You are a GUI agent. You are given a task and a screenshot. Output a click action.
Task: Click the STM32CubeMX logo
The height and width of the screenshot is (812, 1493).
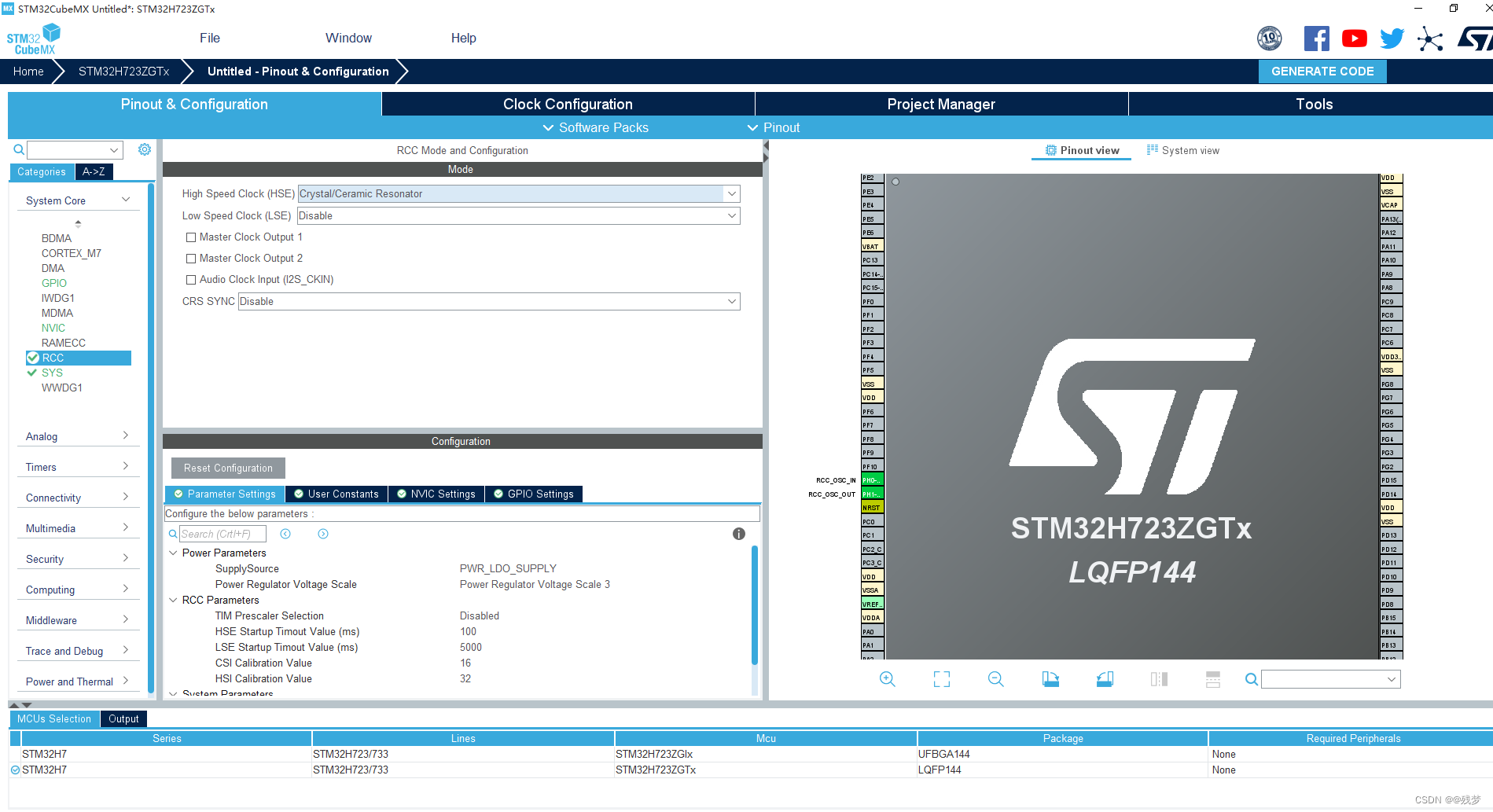pos(33,39)
